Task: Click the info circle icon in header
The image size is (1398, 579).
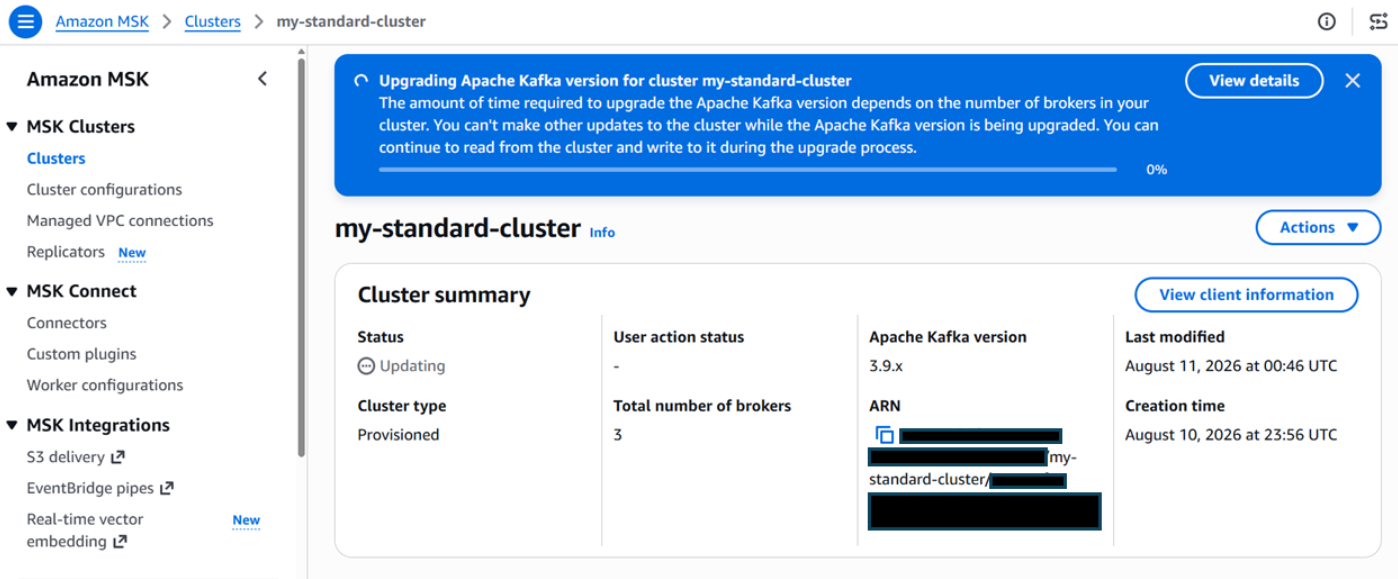Action: pos(1326,21)
